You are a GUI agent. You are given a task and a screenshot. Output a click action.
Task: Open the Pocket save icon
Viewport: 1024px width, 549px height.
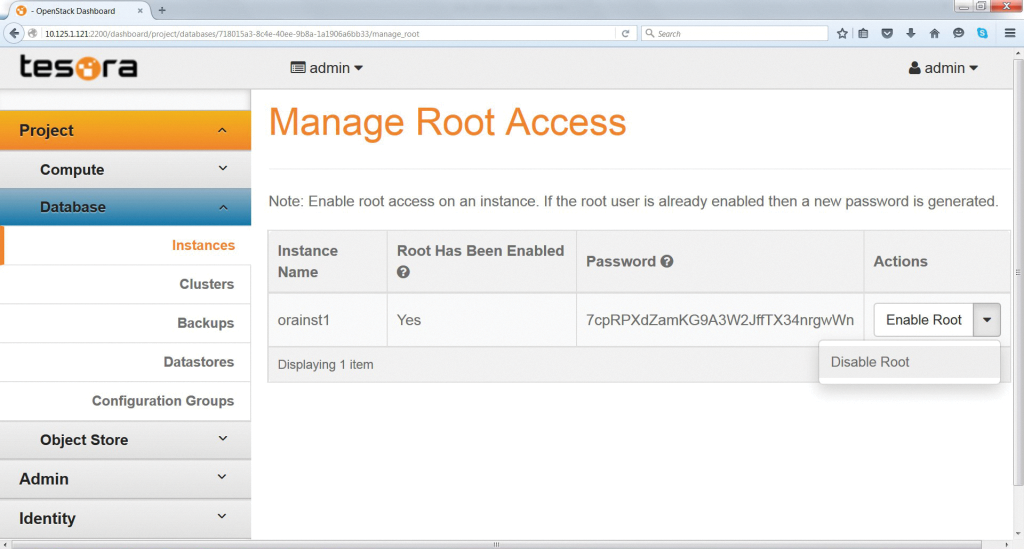click(887, 33)
